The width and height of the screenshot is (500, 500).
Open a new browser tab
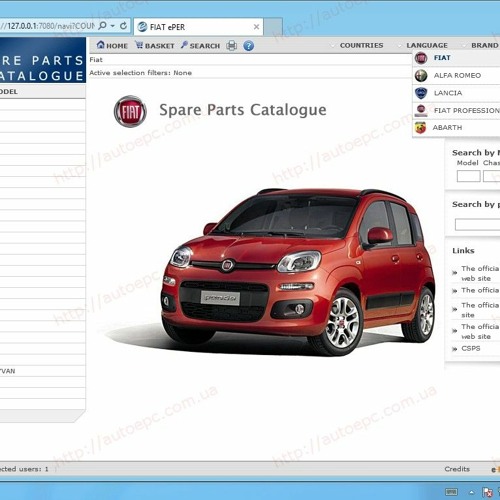[x=273, y=27]
